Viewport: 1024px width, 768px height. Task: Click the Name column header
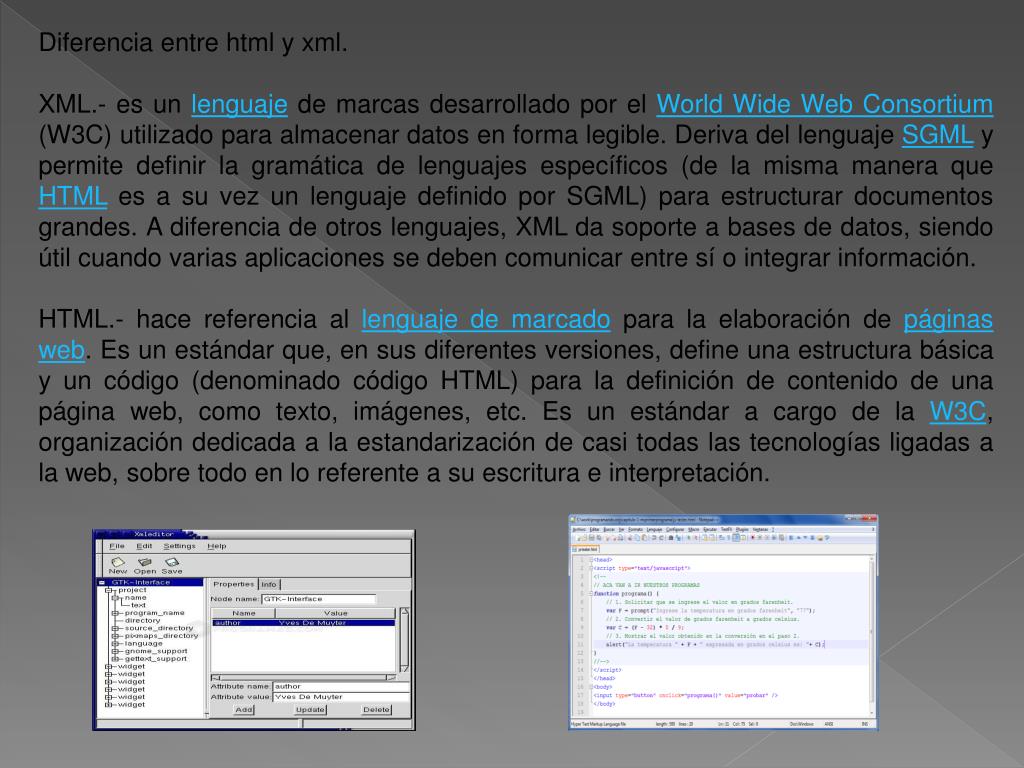pyautogui.click(x=244, y=613)
